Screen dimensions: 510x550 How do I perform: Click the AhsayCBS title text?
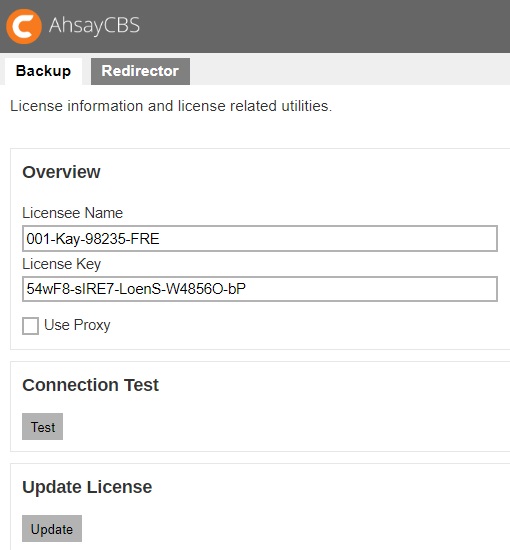94,26
